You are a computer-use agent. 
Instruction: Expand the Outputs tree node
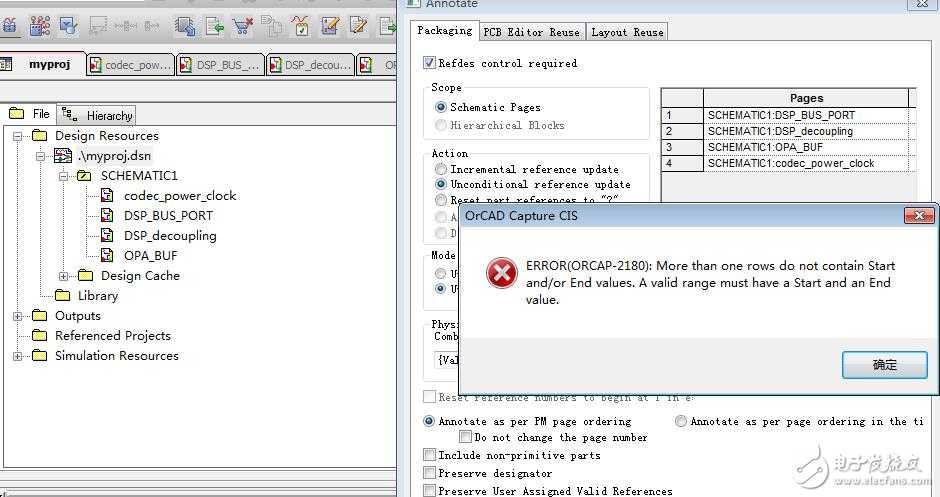(17, 316)
